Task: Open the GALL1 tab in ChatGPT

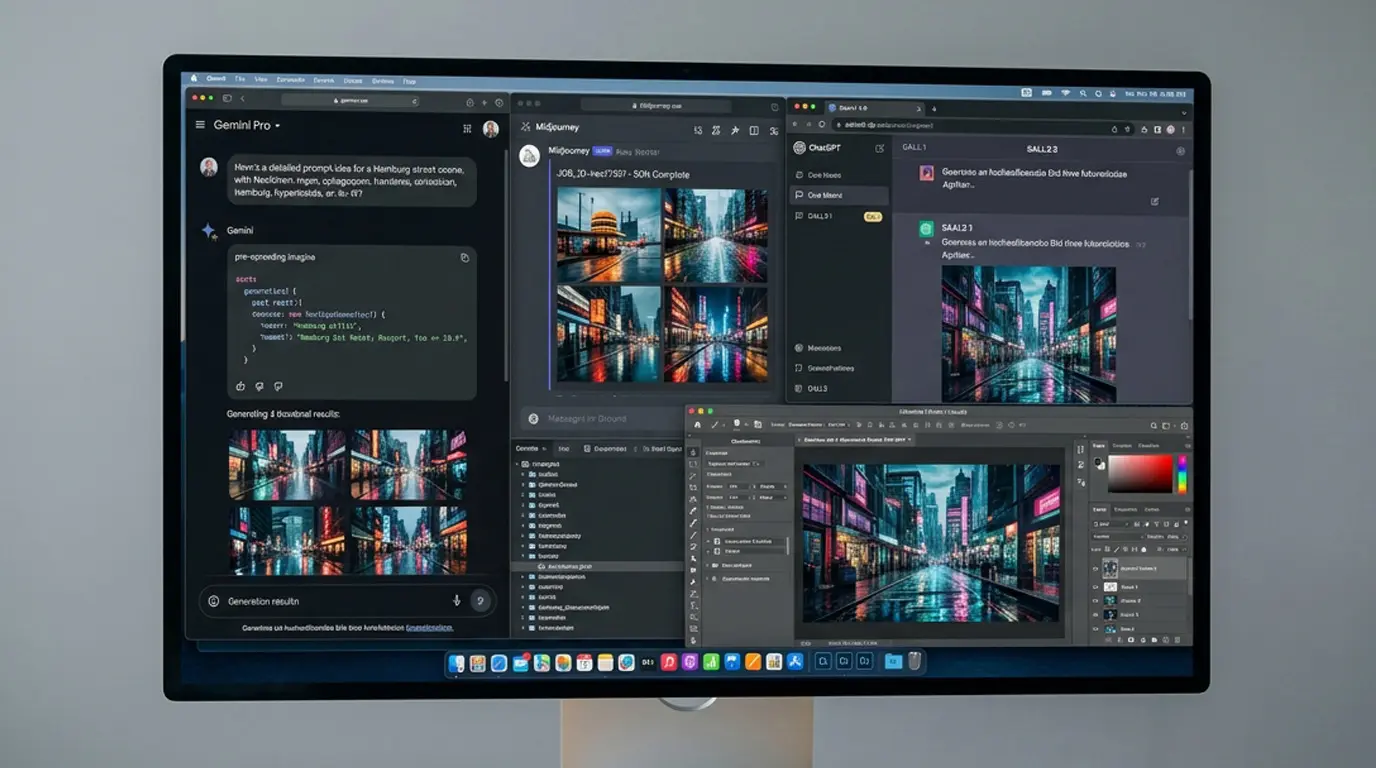Action: point(914,147)
